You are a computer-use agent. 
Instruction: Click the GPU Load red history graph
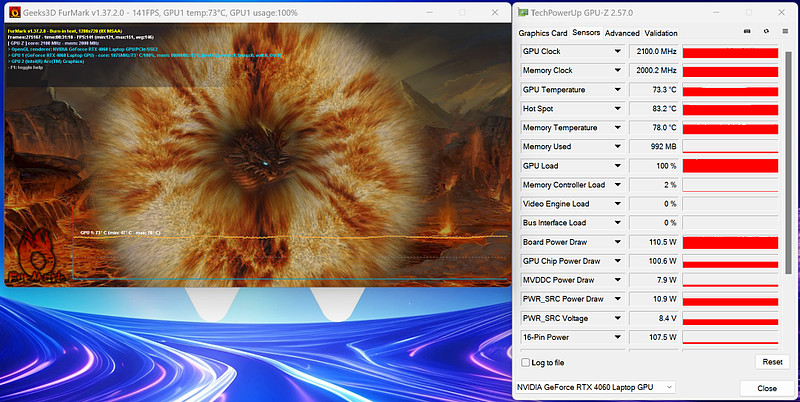pyautogui.click(x=730, y=166)
